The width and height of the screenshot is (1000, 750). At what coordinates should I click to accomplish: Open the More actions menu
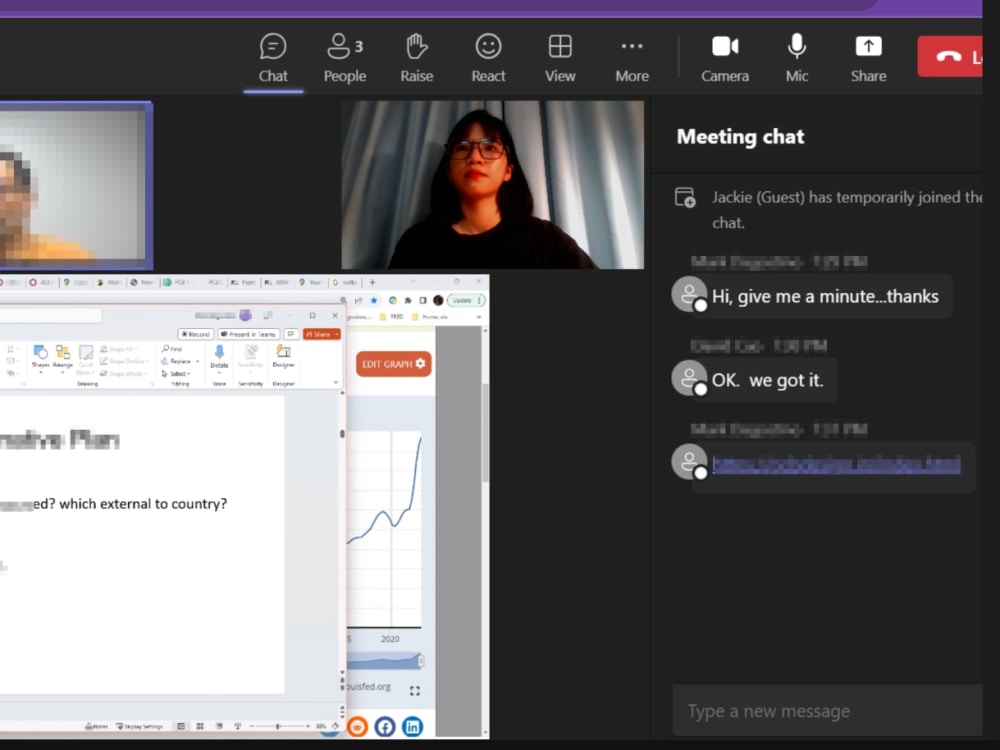click(632, 58)
